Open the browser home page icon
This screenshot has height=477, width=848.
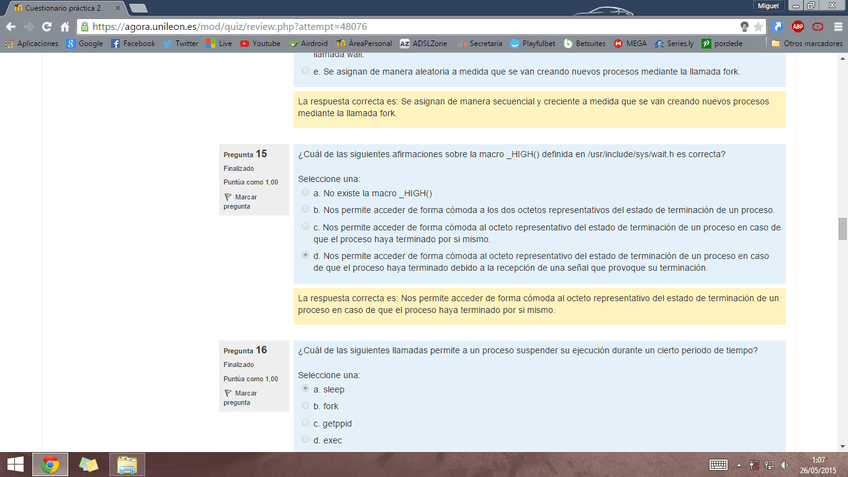point(64,26)
